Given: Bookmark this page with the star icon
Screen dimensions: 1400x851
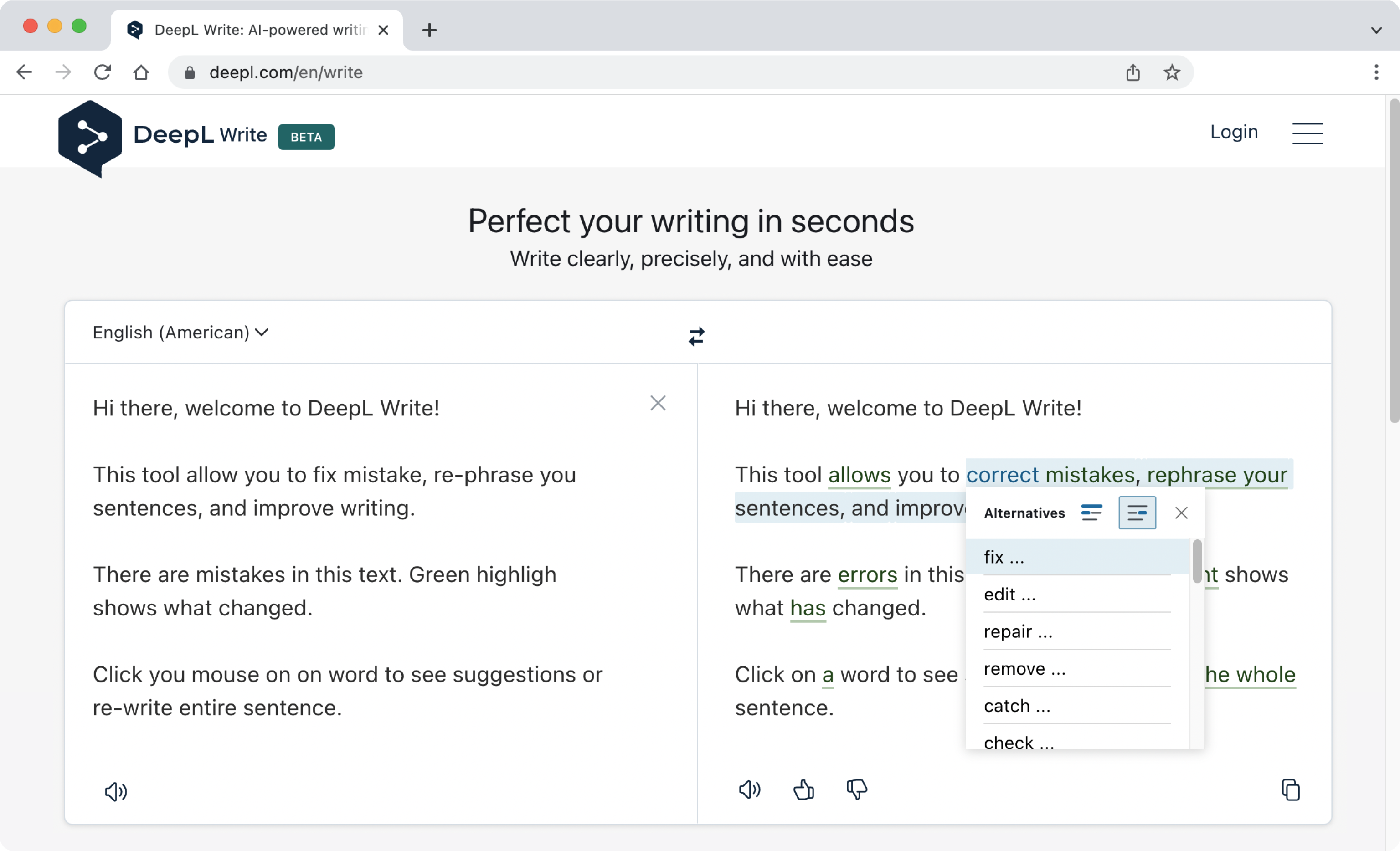Looking at the screenshot, I should (x=1171, y=72).
